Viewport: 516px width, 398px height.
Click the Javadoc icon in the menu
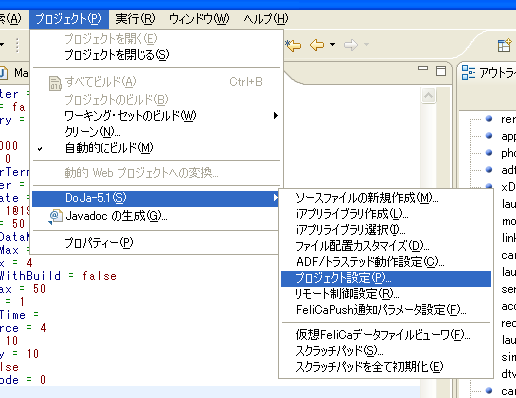tap(55, 216)
